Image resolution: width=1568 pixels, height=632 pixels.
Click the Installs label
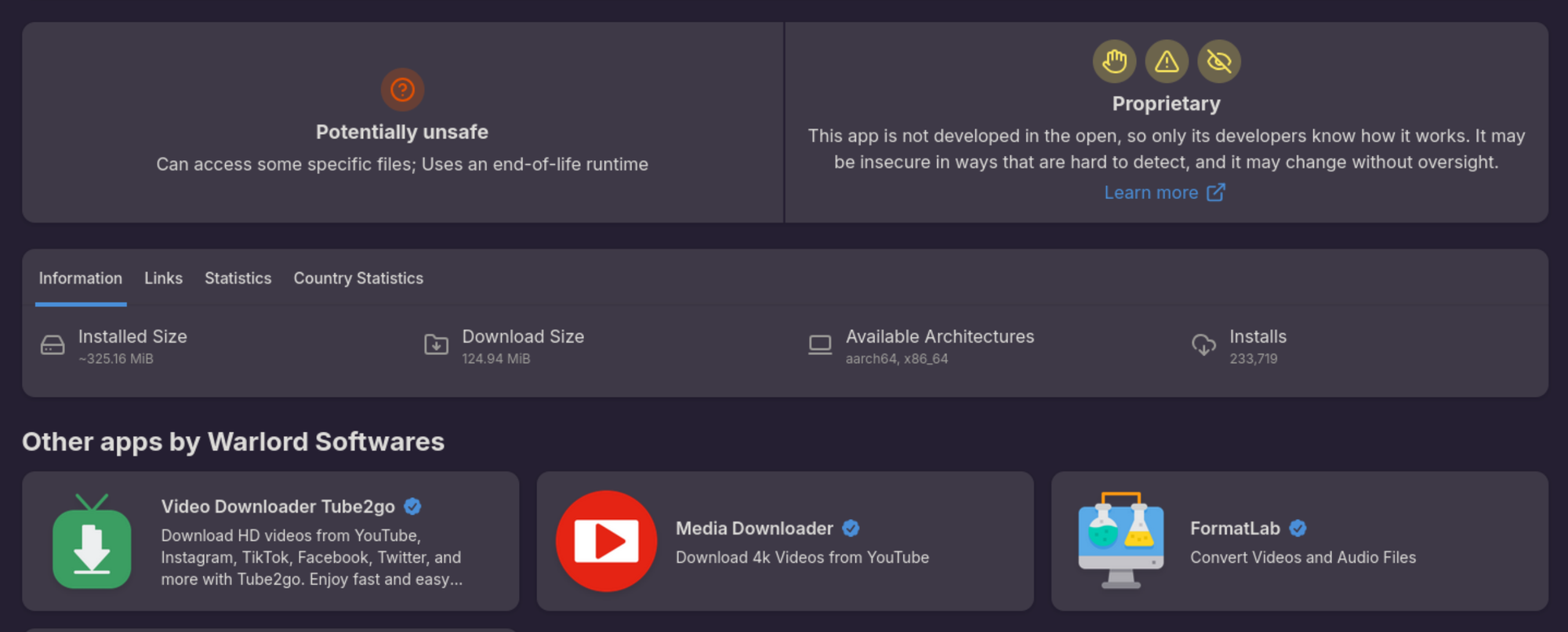pyautogui.click(x=1258, y=336)
